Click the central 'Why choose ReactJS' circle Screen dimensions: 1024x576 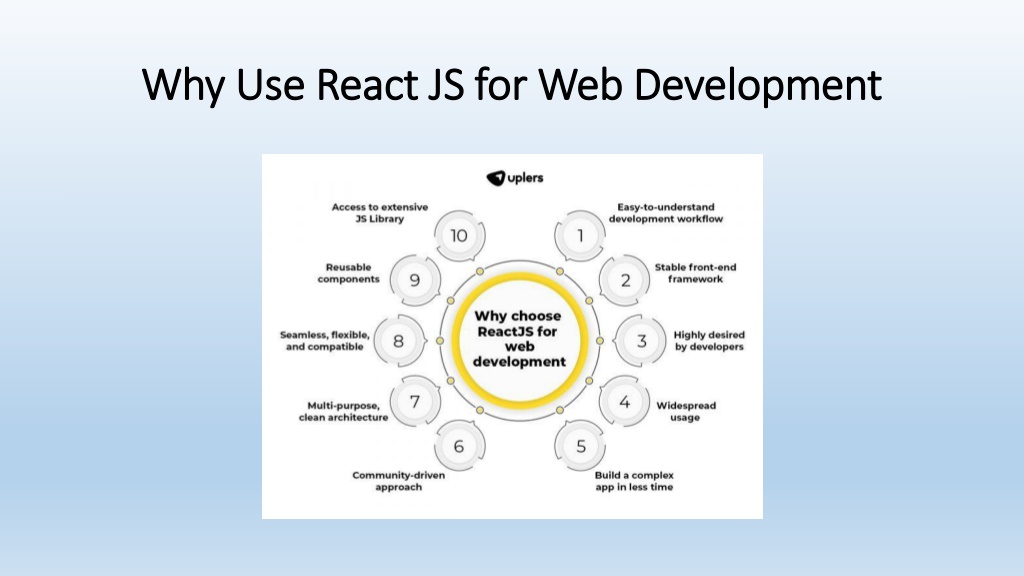coord(520,338)
